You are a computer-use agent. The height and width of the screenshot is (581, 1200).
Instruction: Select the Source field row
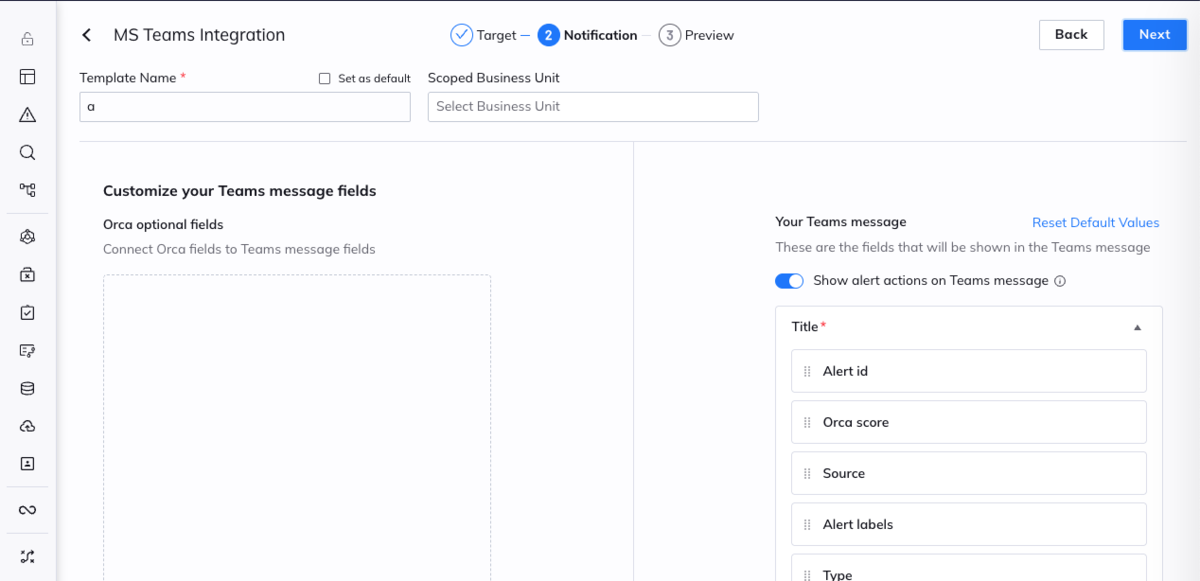[969, 473]
